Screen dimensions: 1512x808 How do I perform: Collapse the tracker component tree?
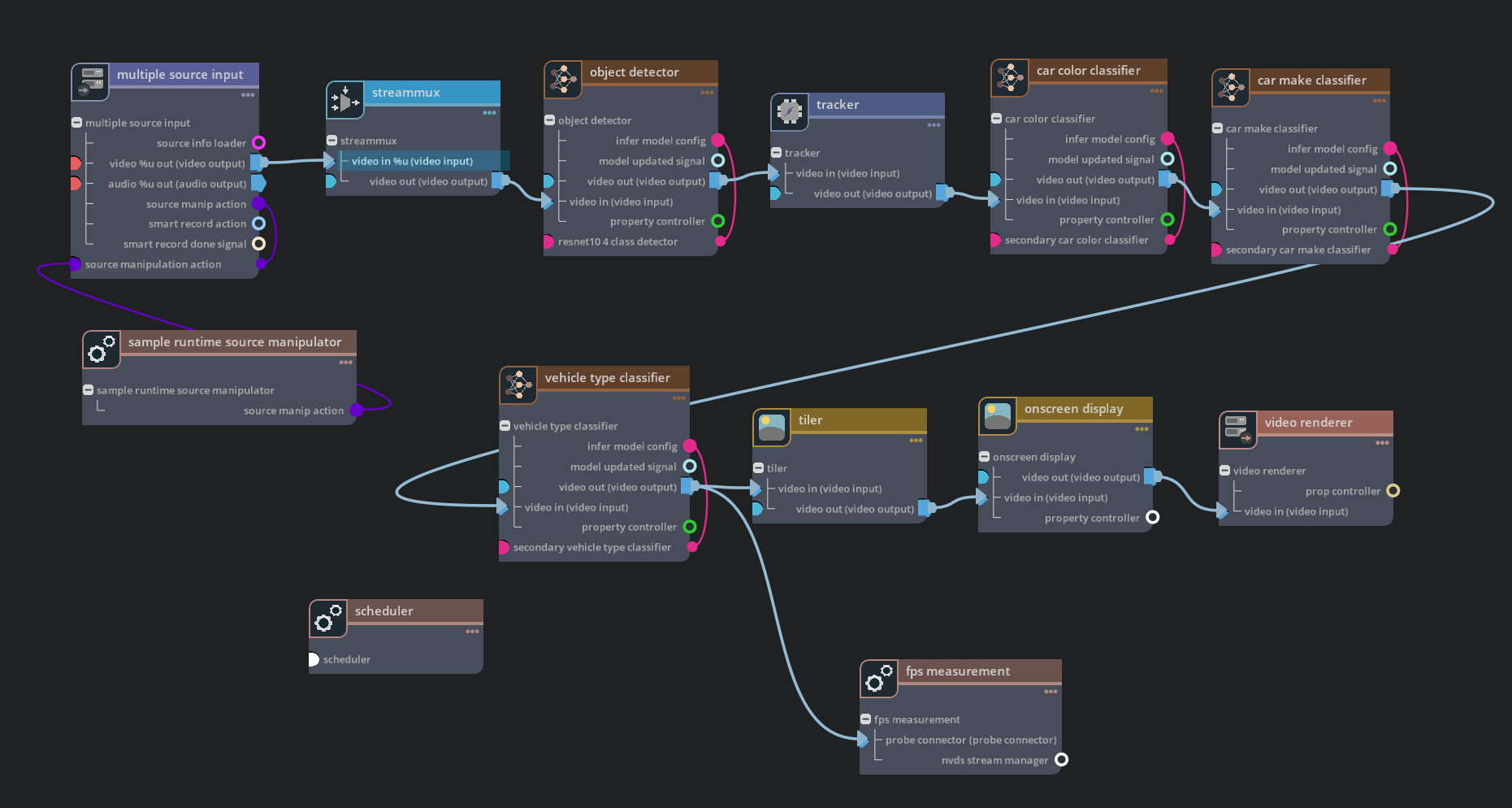click(x=776, y=153)
